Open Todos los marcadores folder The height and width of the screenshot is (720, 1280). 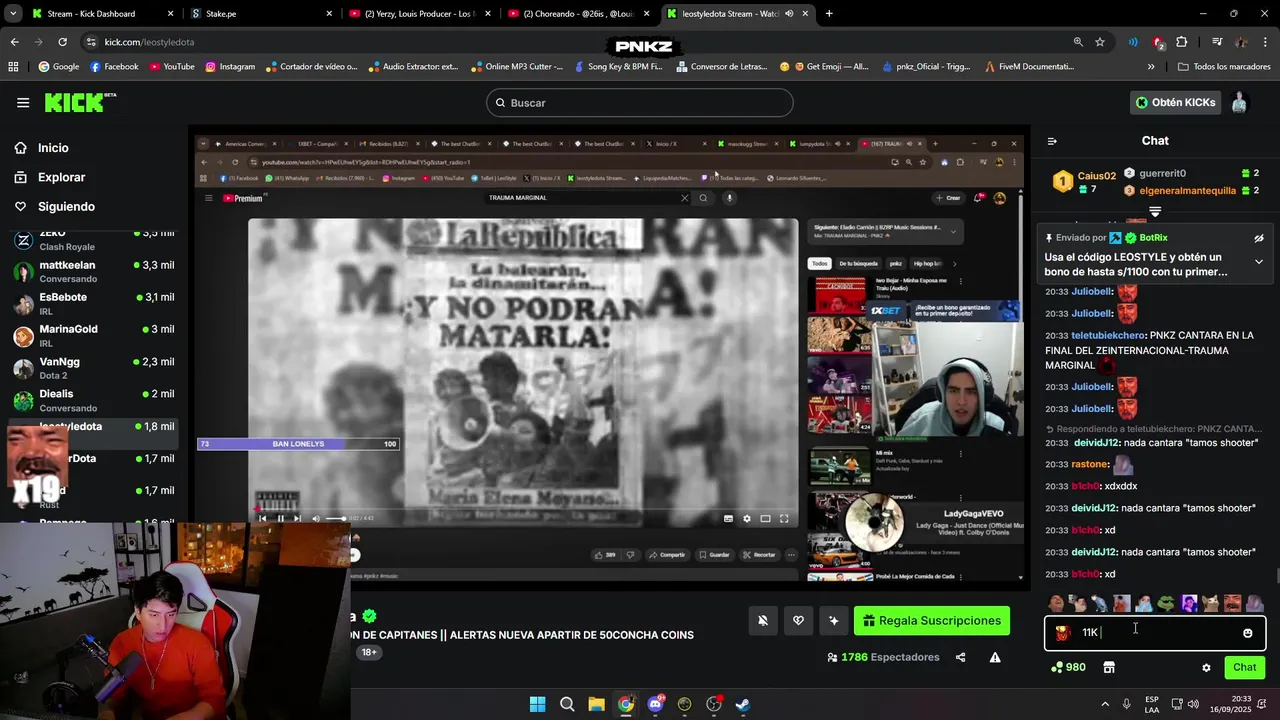tap(1224, 67)
